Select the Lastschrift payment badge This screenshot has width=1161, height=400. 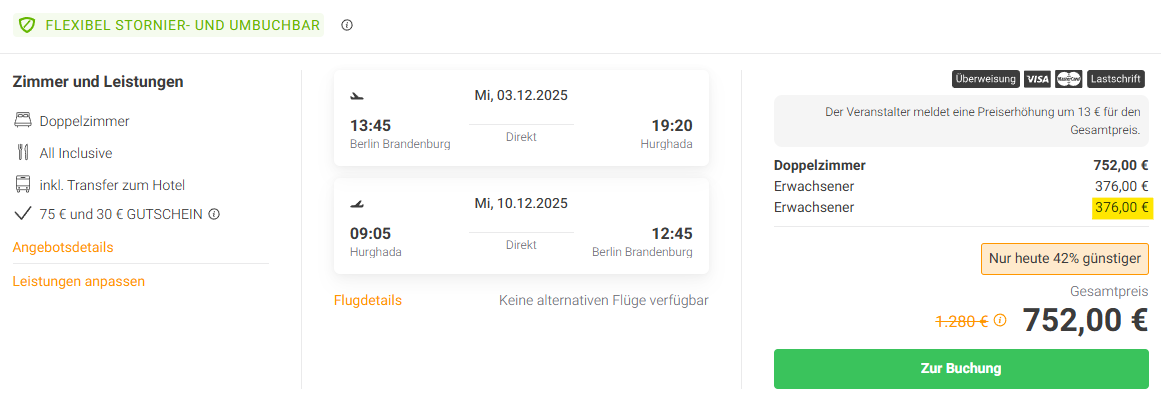pyautogui.click(x=1115, y=78)
